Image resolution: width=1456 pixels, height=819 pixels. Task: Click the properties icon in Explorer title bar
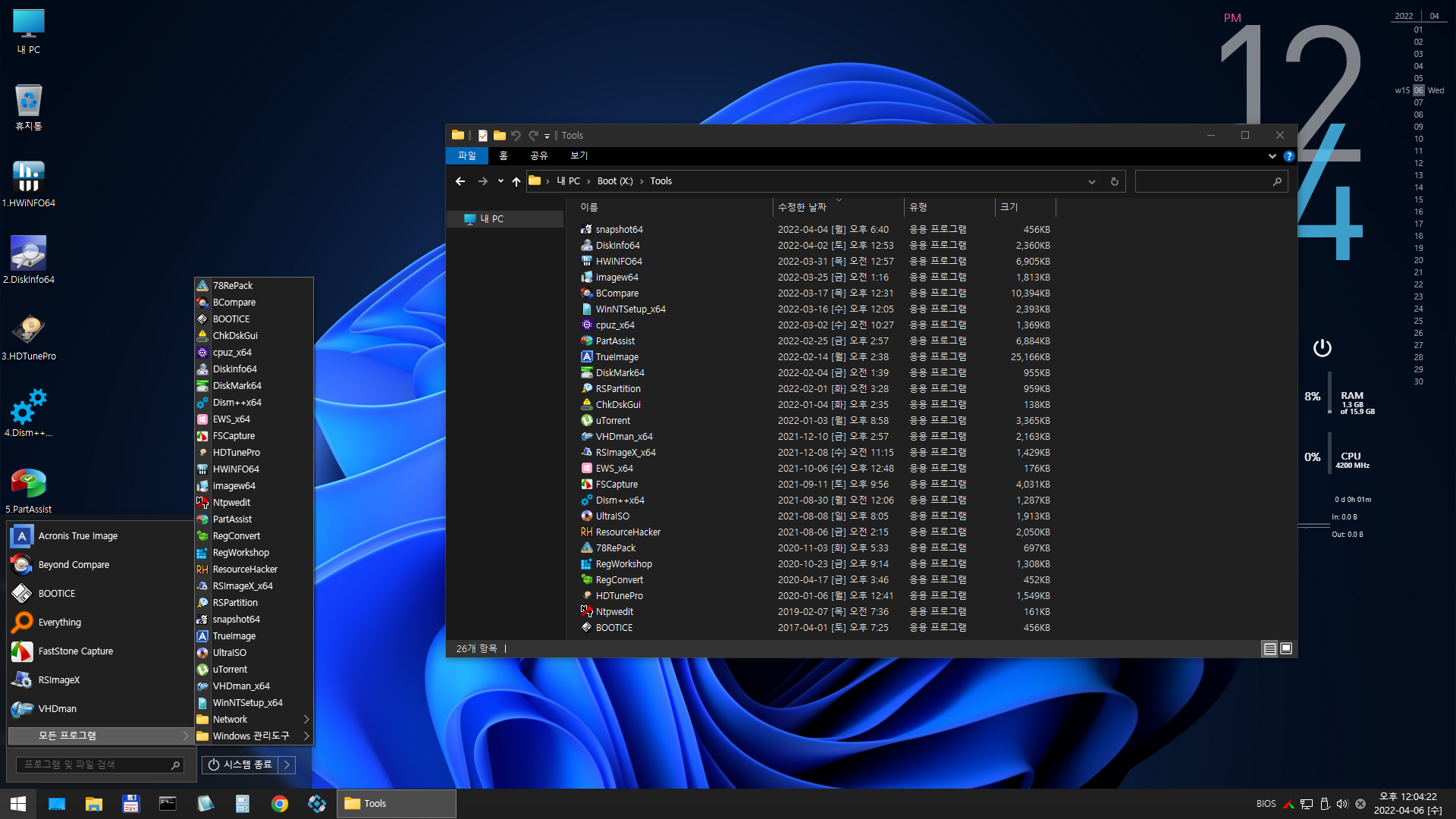click(482, 136)
